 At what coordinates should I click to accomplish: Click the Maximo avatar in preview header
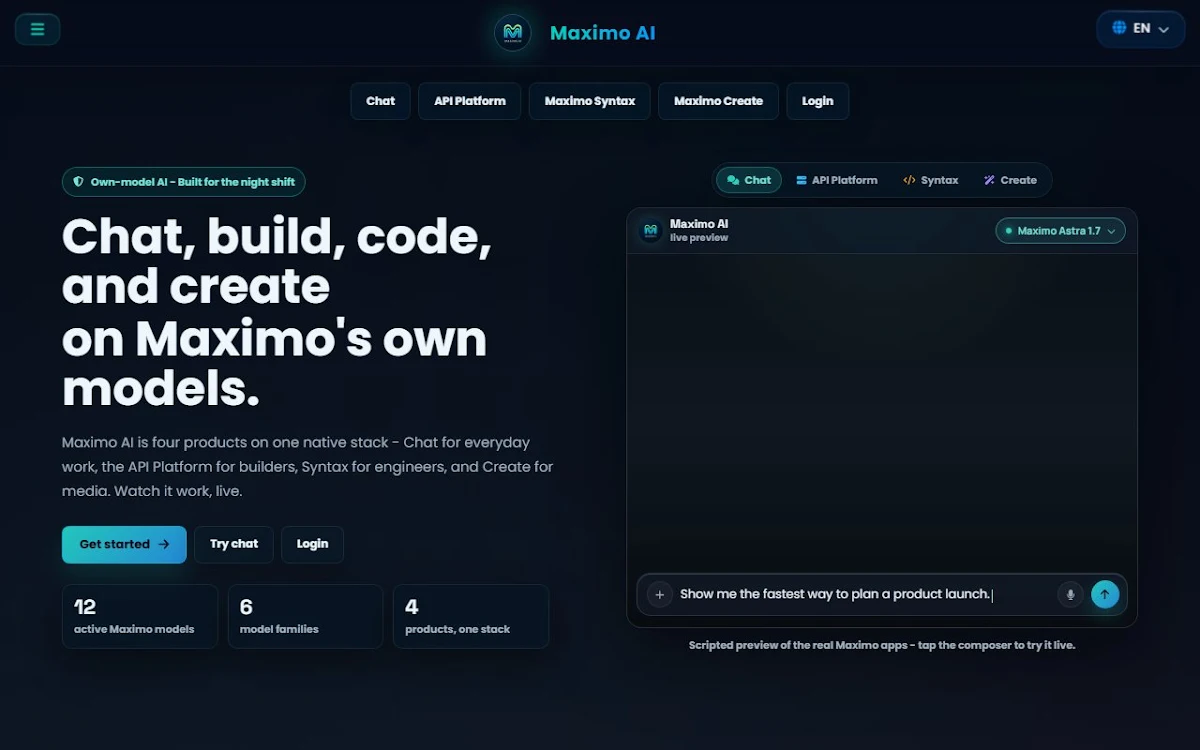click(x=651, y=231)
